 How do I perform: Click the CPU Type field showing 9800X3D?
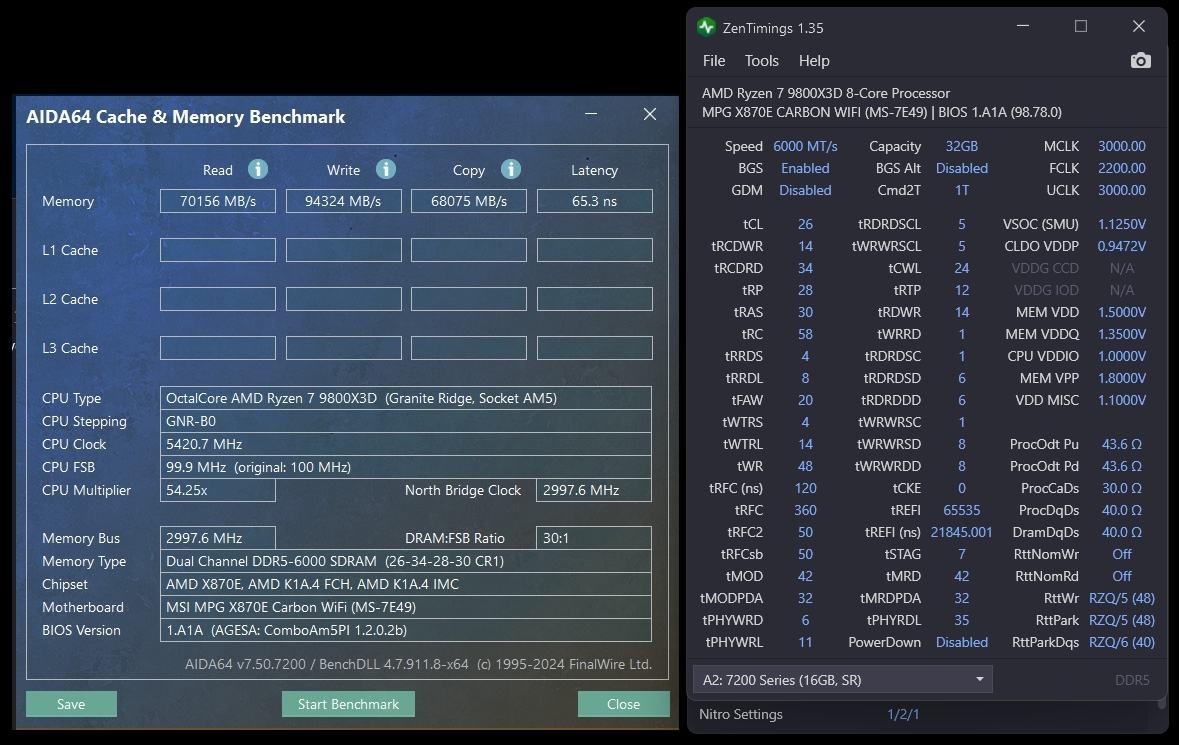click(x=405, y=398)
